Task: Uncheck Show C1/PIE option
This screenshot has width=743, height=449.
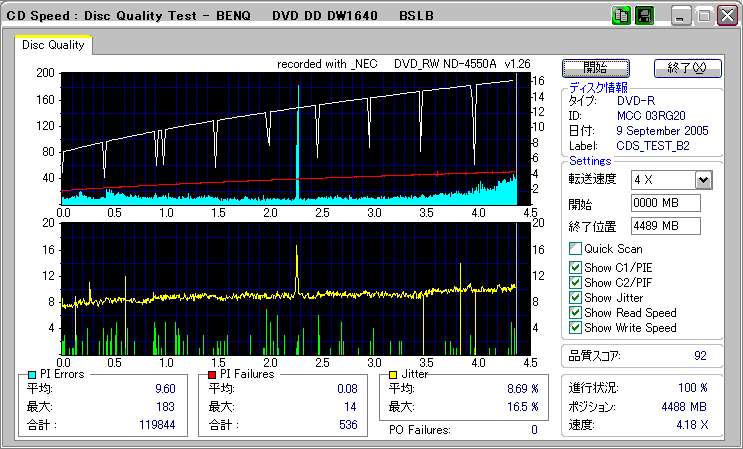Action: [575, 267]
